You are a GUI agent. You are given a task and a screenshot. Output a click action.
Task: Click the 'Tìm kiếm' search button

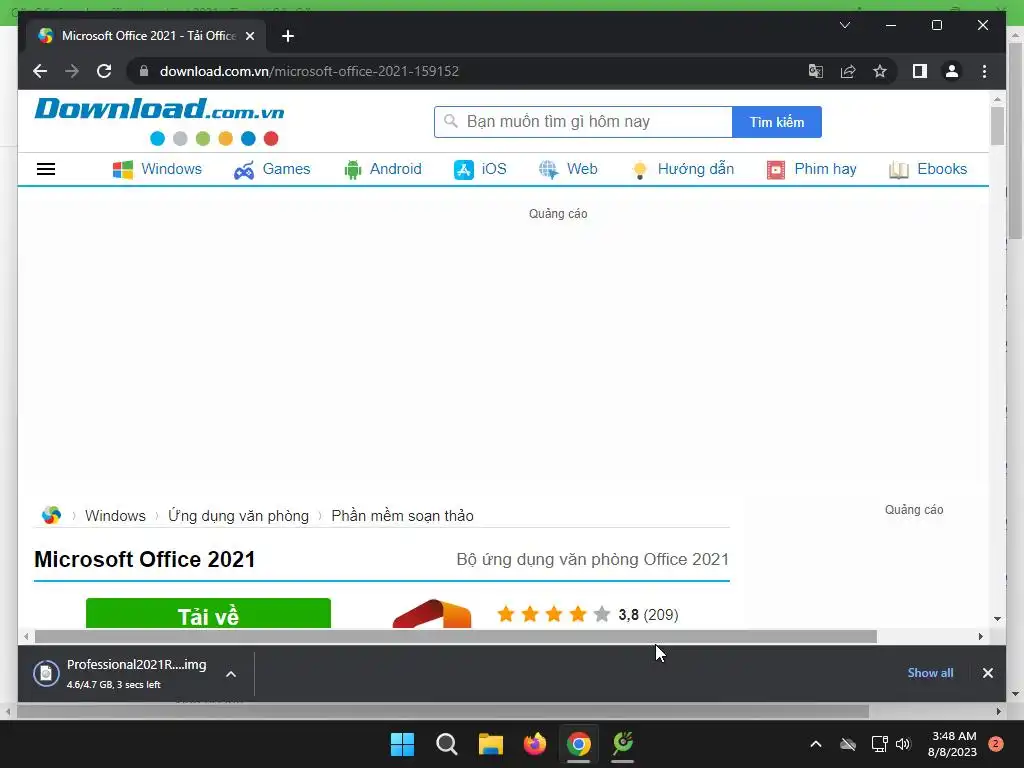[776, 122]
